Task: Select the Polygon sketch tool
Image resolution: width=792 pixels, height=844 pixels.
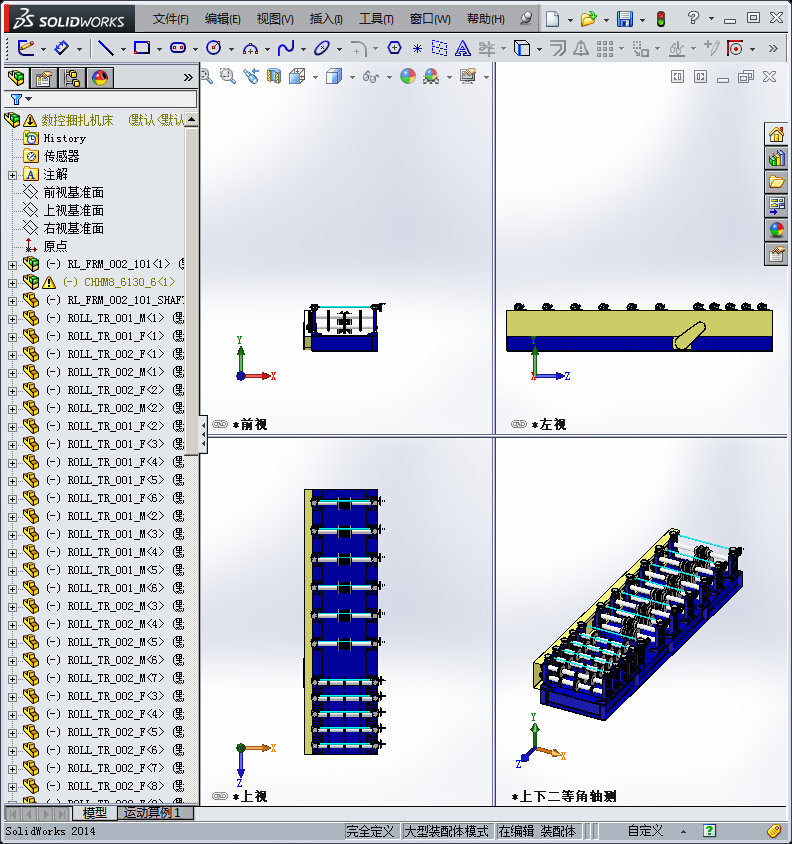Action: [x=394, y=48]
